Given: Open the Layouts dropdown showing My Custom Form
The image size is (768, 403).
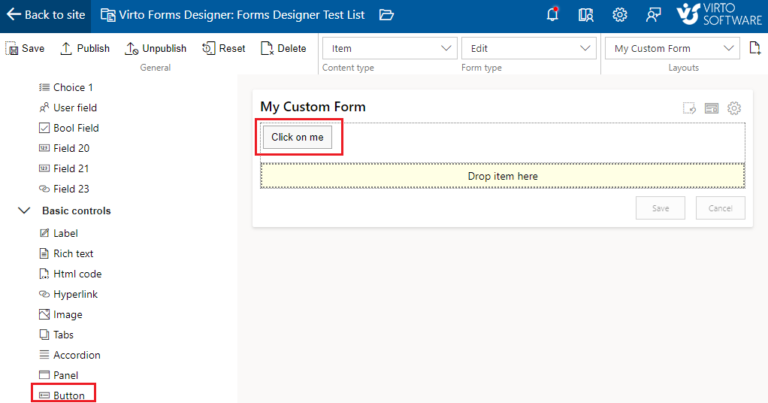Looking at the screenshot, I should (x=674, y=48).
